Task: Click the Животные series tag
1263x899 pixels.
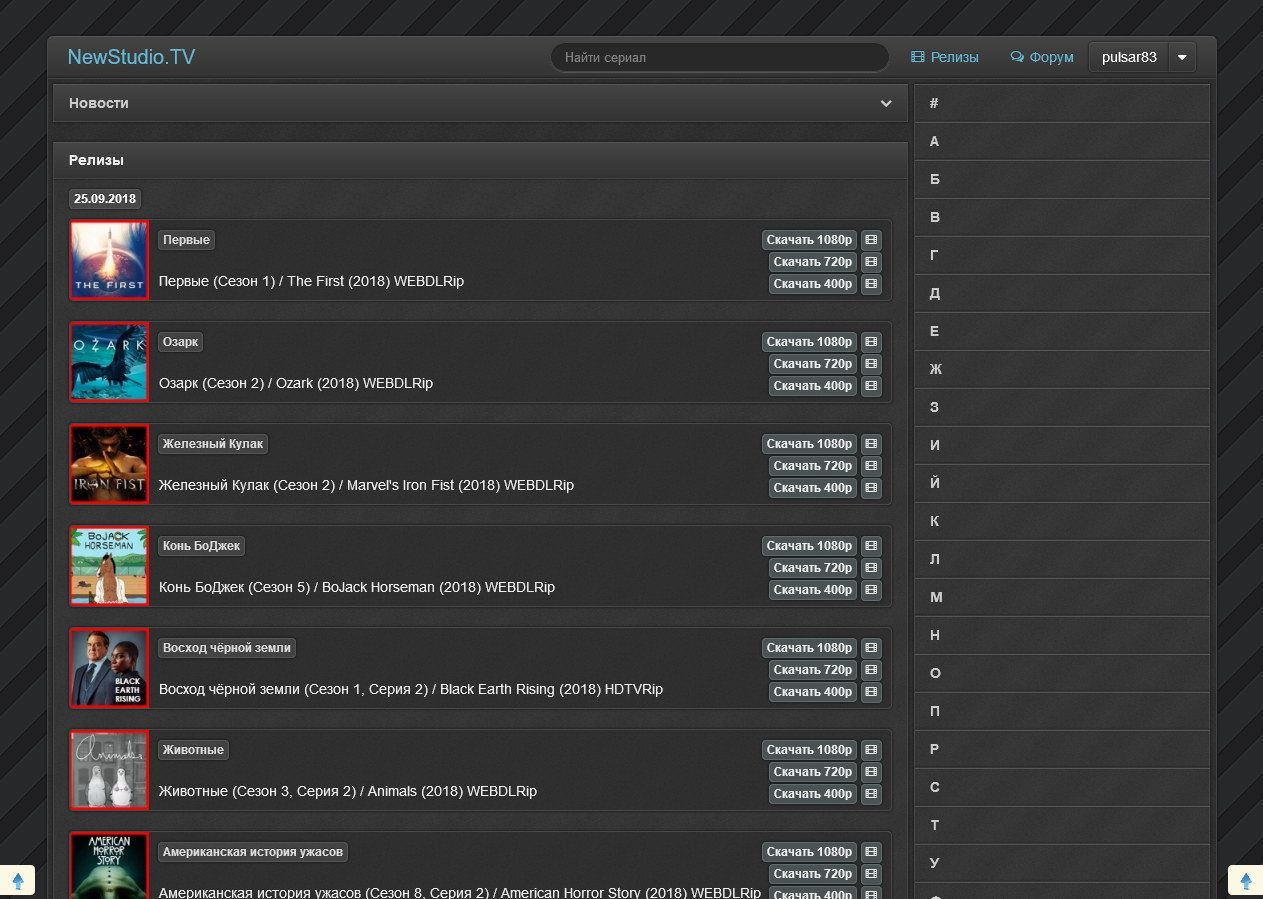Action: (x=194, y=750)
